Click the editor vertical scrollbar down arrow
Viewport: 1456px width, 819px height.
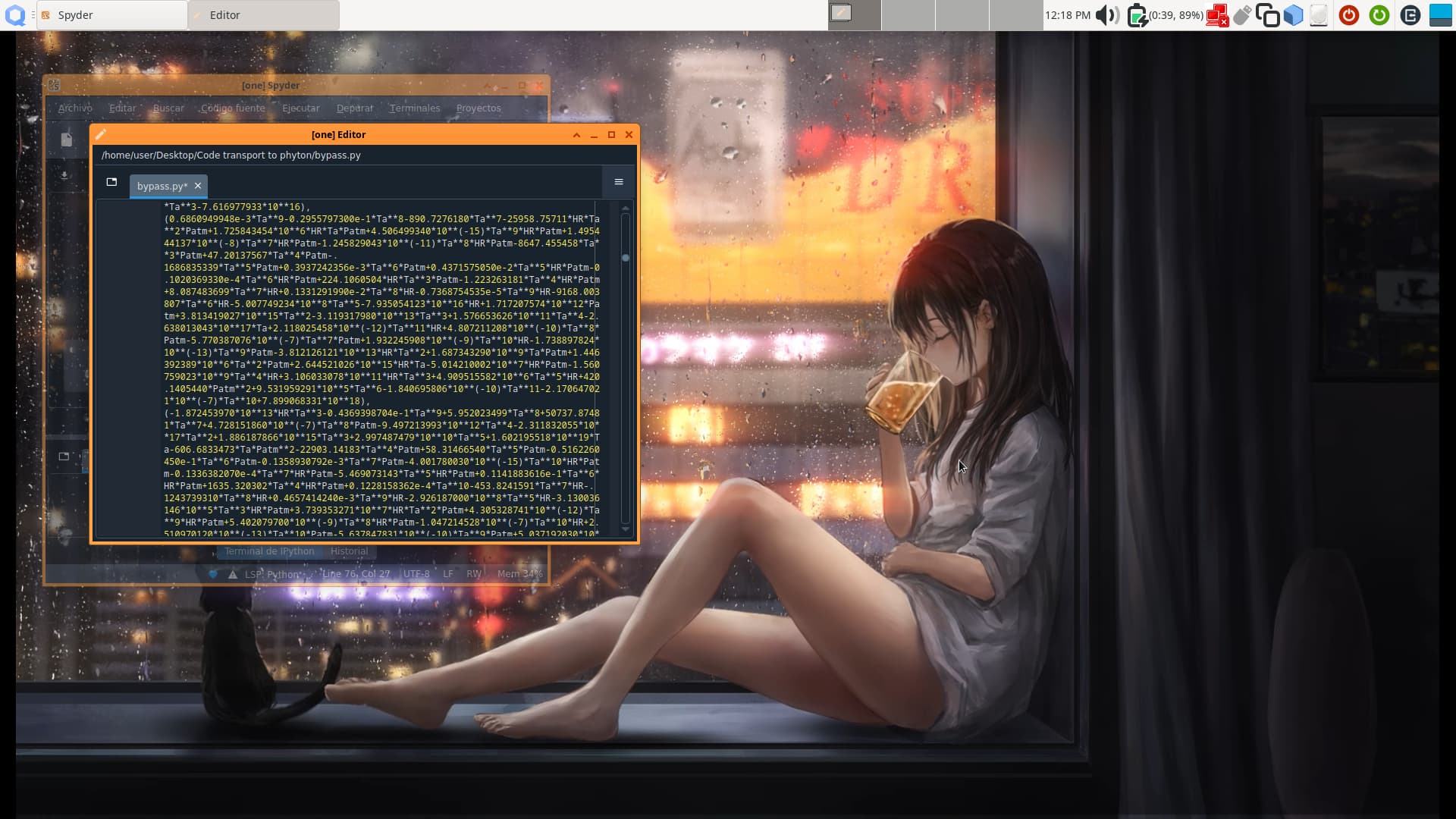pos(626,529)
